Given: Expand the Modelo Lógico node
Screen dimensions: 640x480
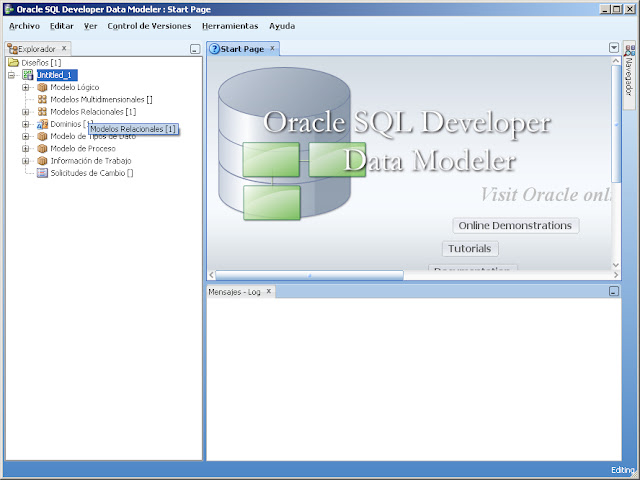Looking at the screenshot, I should pyautogui.click(x=25, y=87).
